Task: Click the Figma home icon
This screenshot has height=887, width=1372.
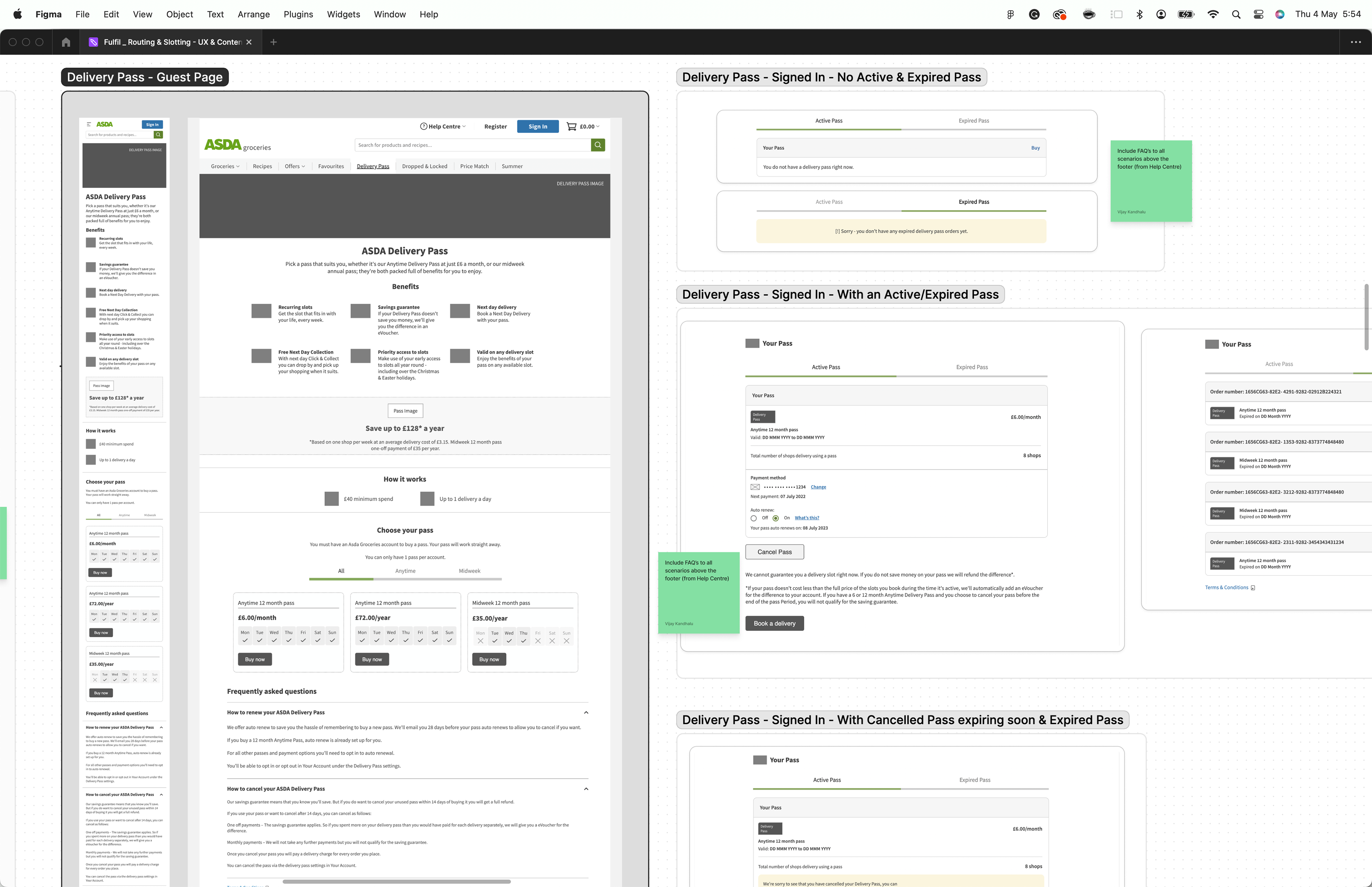Action: [x=66, y=42]
